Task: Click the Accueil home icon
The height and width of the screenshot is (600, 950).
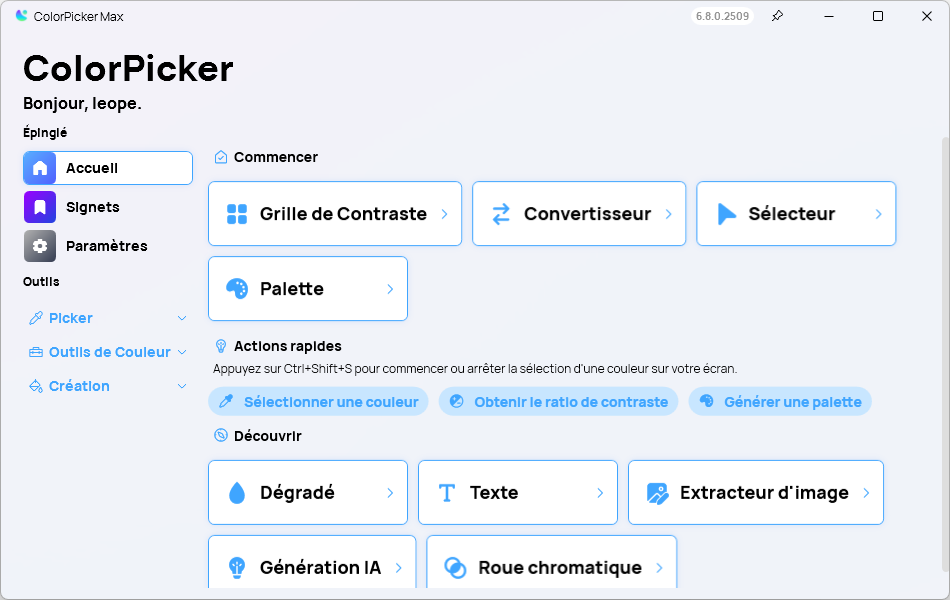Action: 40,168
